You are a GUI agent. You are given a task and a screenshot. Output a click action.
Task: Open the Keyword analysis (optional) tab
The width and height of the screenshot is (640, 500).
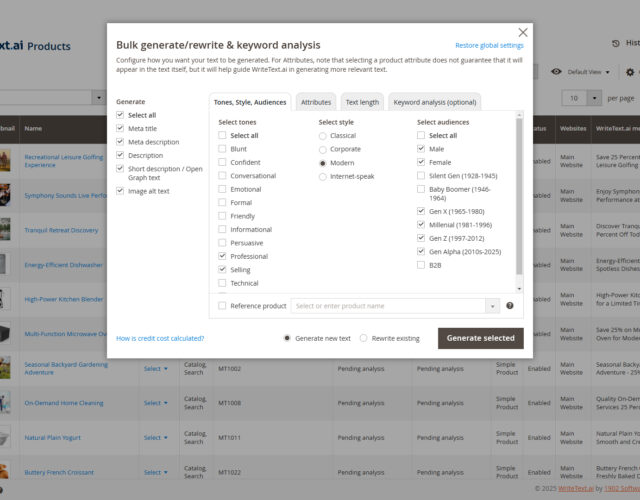point(434,102)
